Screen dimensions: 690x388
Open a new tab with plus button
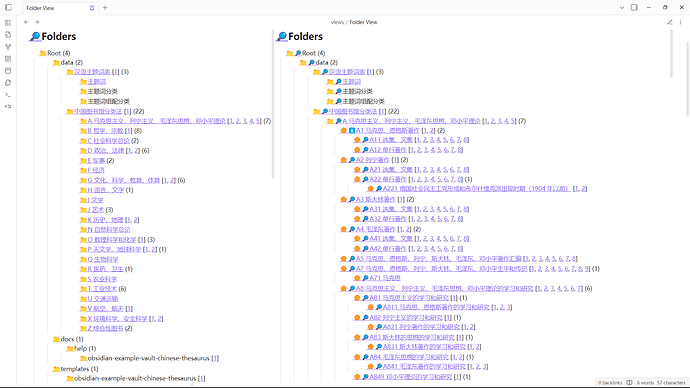click(105, 7)
